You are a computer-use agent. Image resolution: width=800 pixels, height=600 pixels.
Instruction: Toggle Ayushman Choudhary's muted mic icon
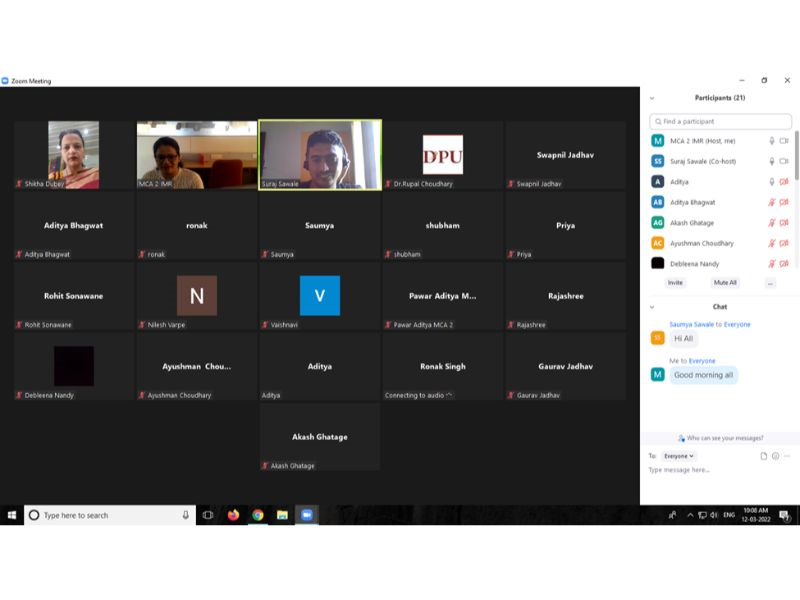pyautogui.click(x=772, y=243)
